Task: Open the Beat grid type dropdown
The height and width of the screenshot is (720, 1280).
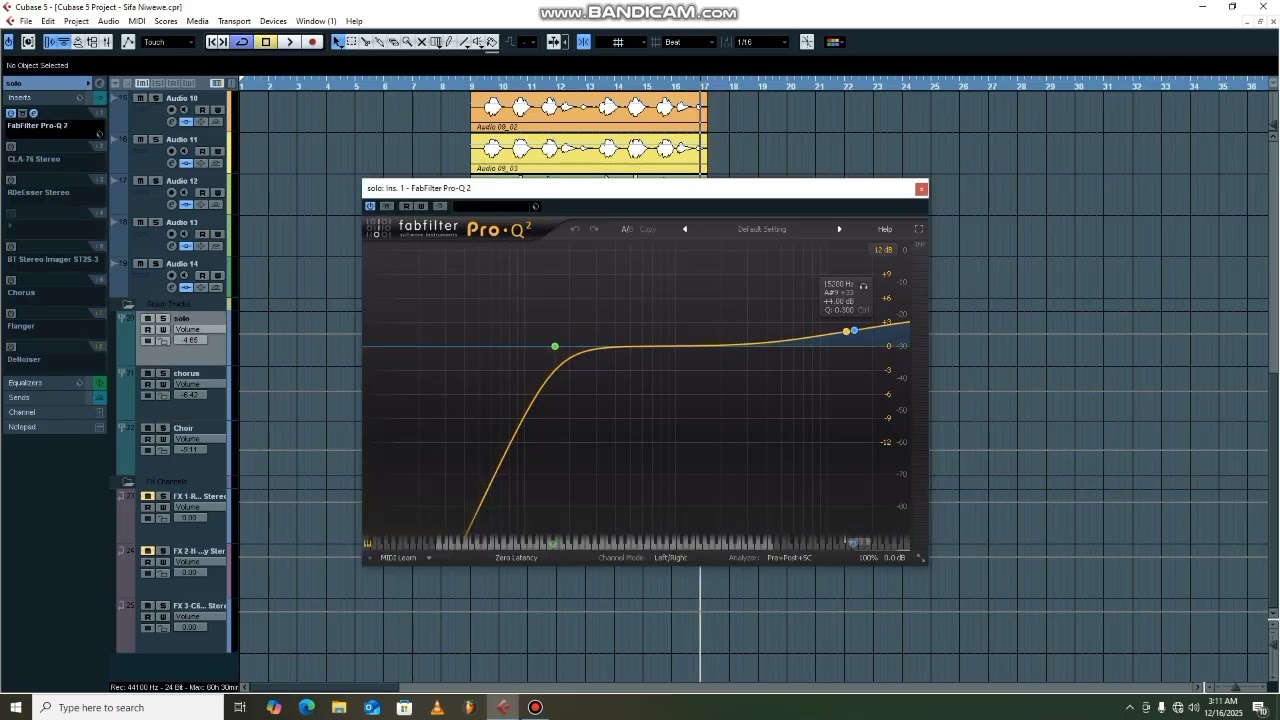Action: click(690, 42)
